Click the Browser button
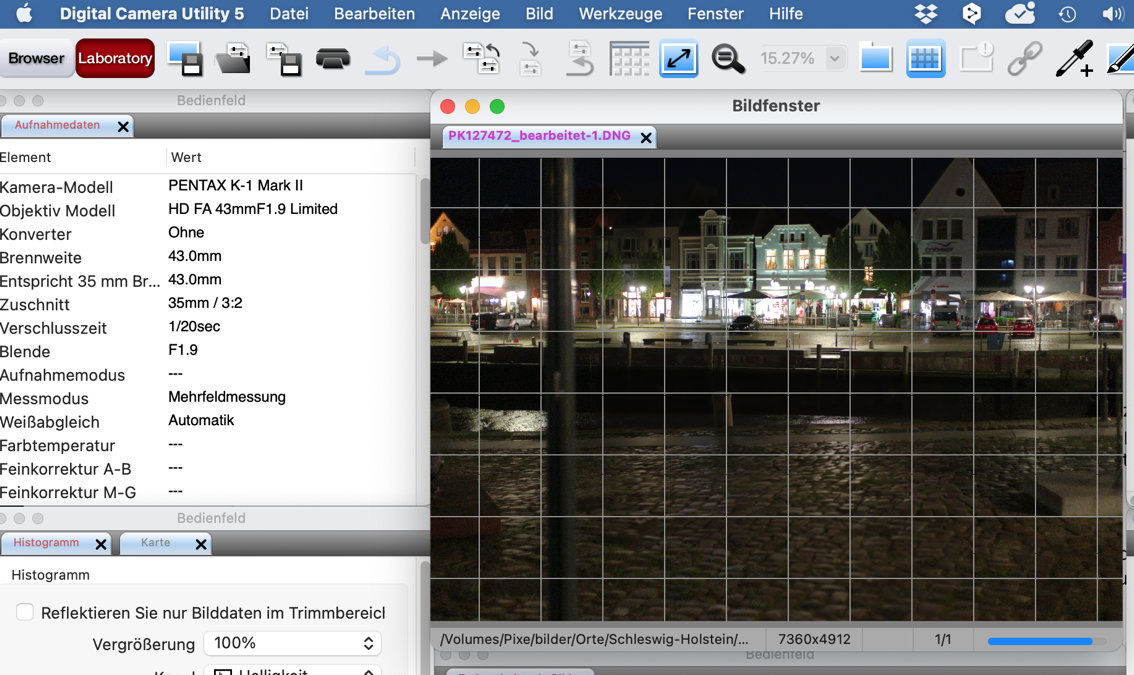Screen dimensions: 1134x675 tap(36, 58)
